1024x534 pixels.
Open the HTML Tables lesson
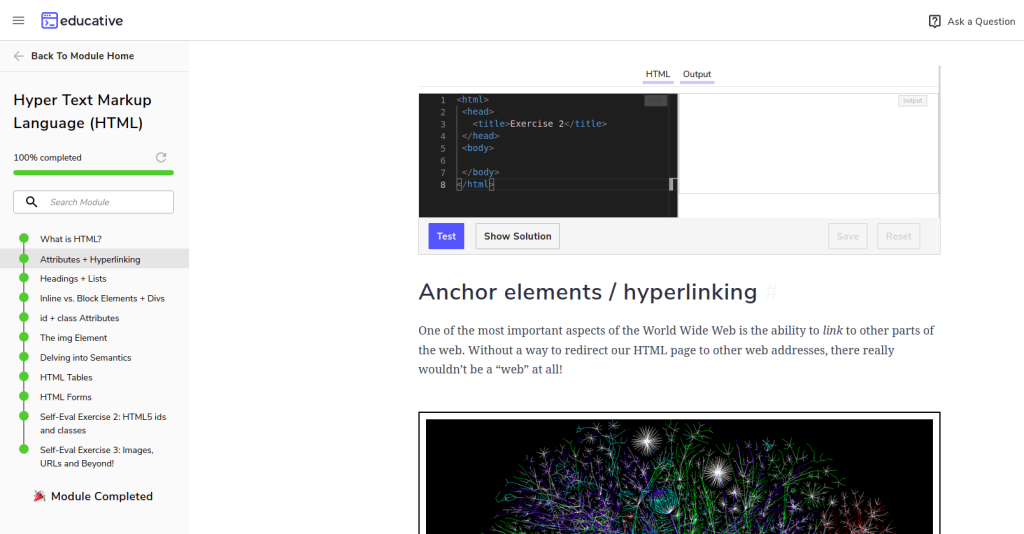(x=66, y=377)
